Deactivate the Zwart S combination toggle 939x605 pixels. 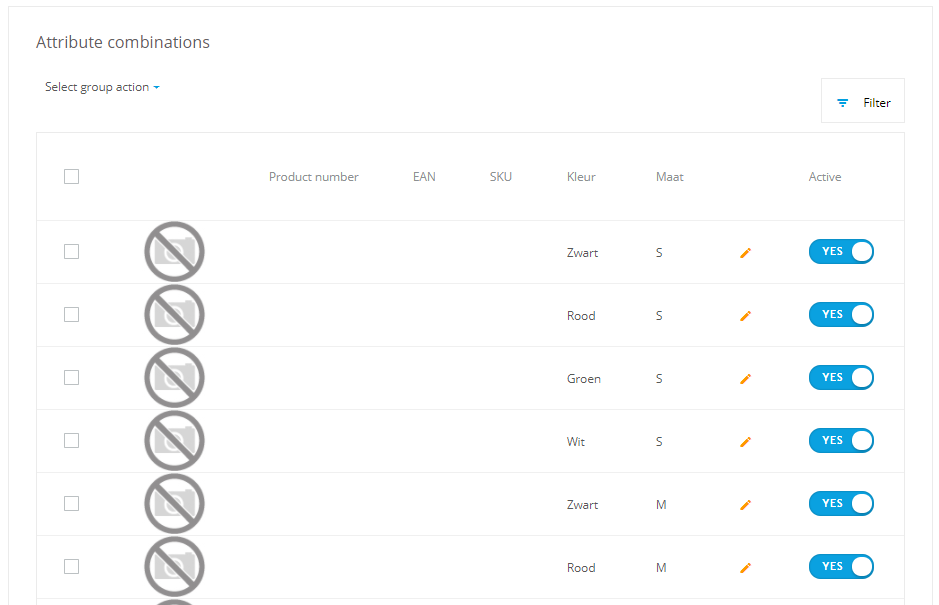click(x=841, y=252)
